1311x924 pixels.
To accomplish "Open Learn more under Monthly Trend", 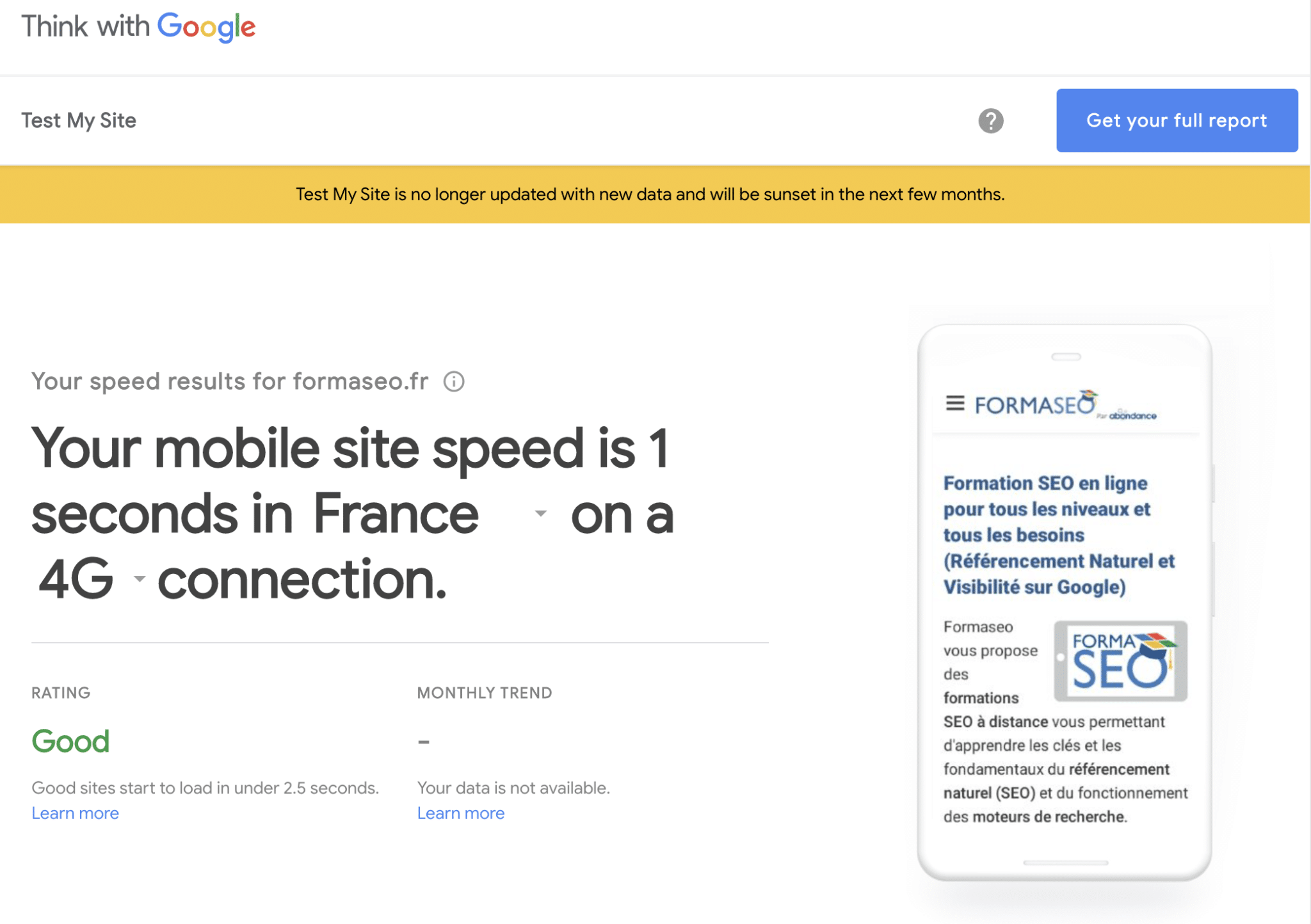I will [x=460, y=813].
